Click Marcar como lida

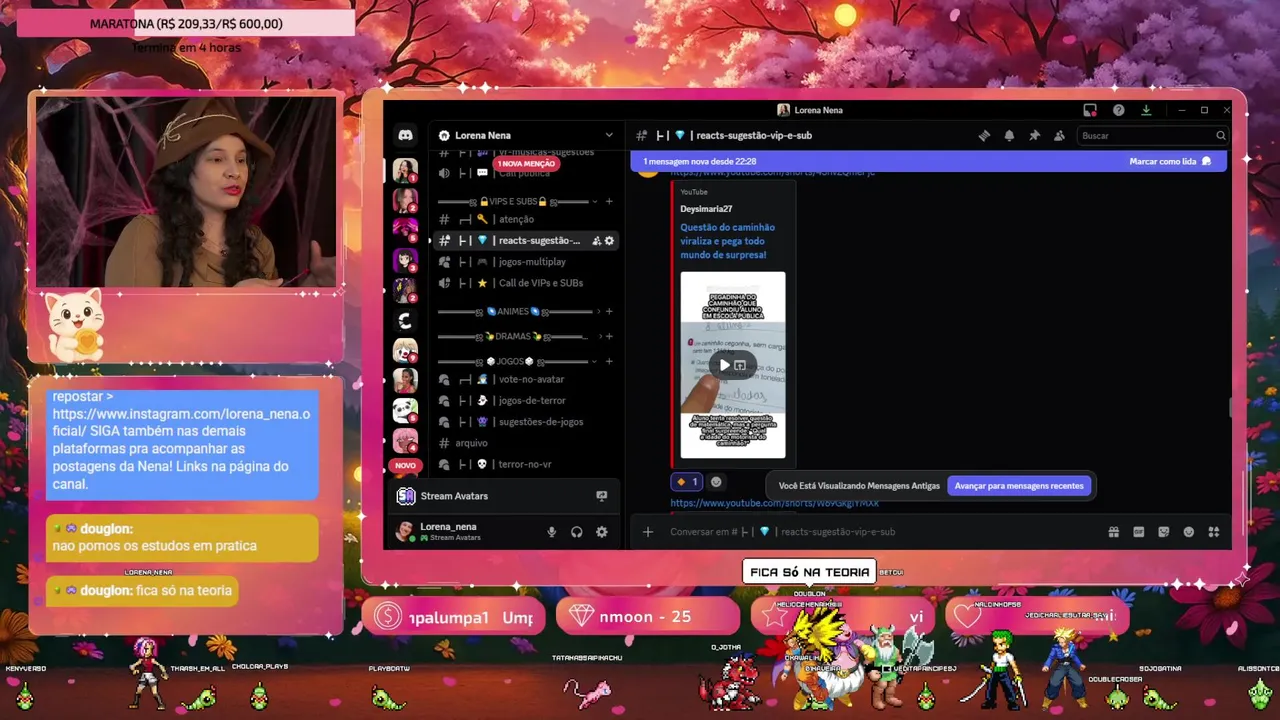[x=1170, y=161]
